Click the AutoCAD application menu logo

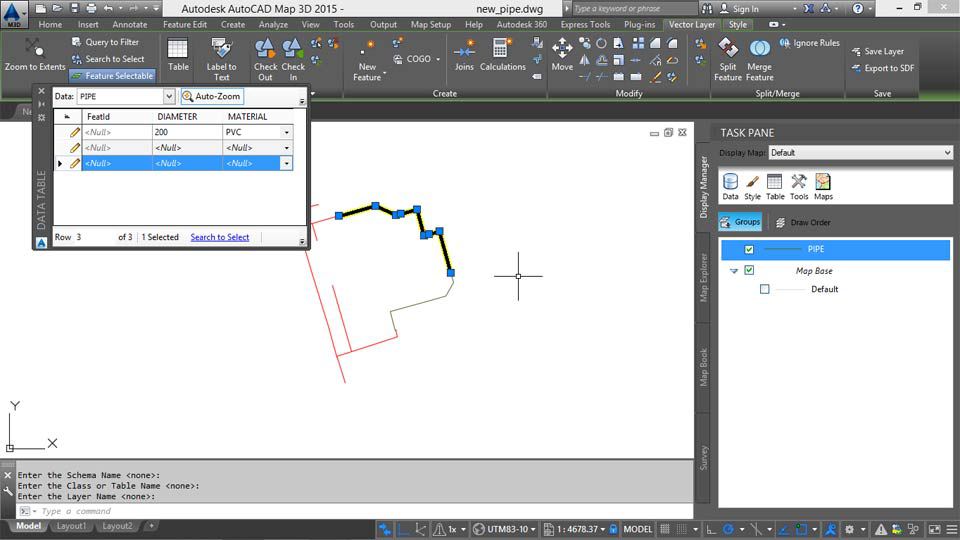[x=13, y=13]
